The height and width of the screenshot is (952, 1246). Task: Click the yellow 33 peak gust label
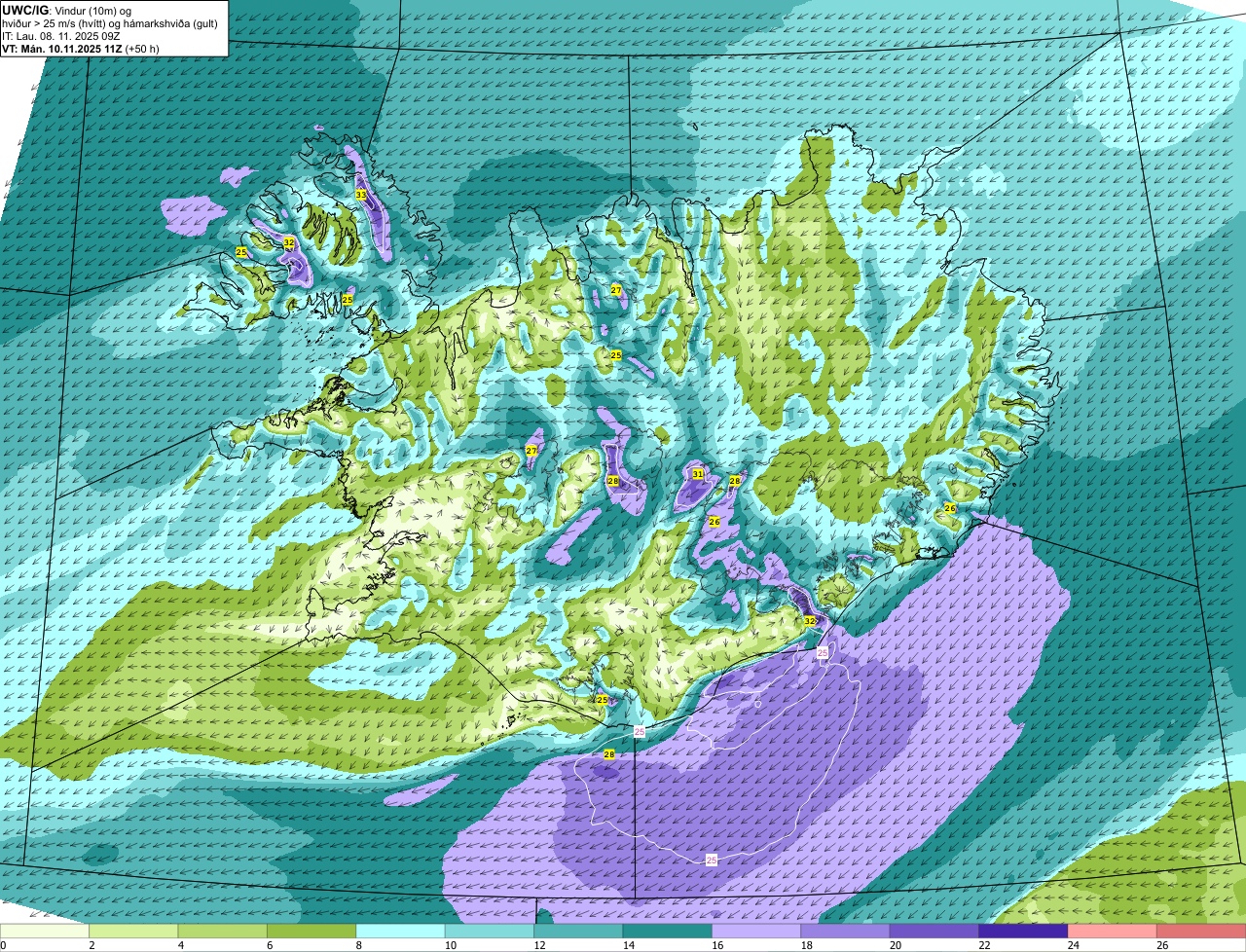pyautogui.click(x=361, y=195)
